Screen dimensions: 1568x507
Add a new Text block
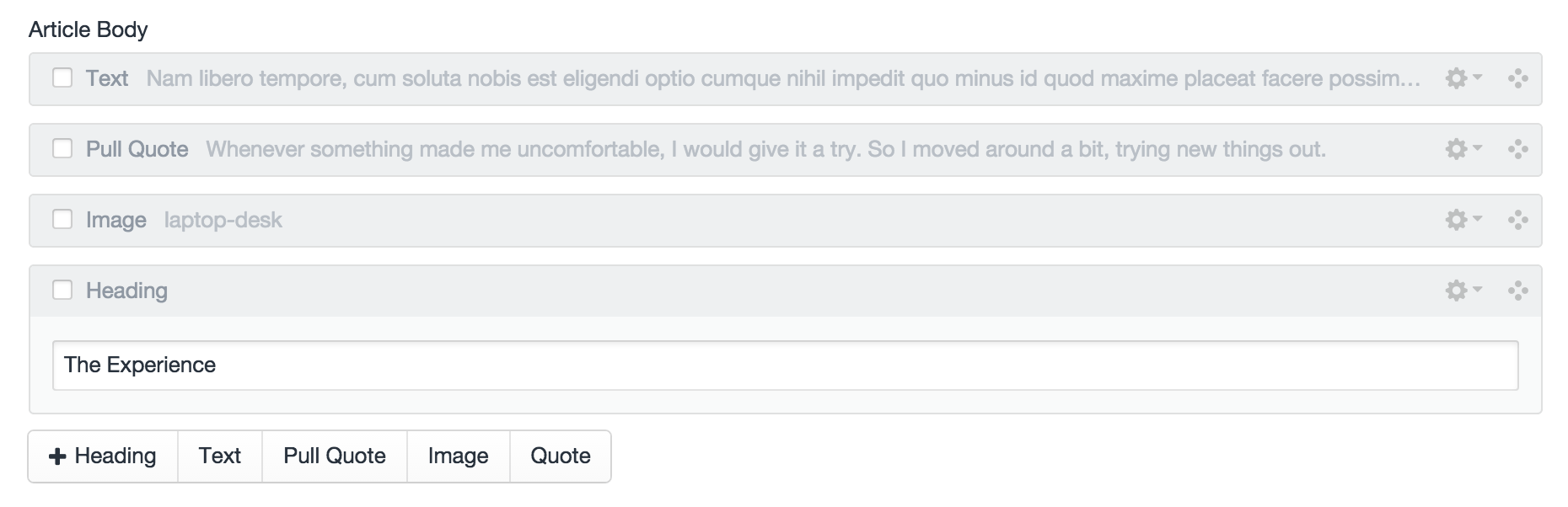[220, 456]
